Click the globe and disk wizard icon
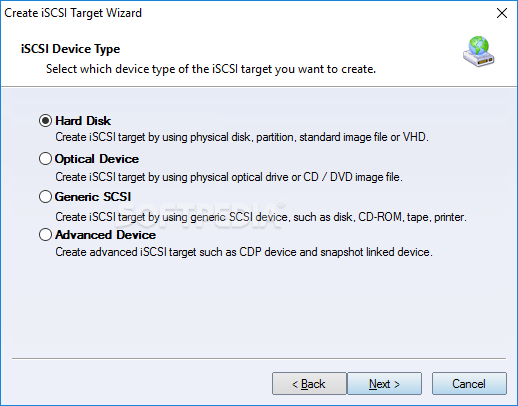The width and height of the screenshot is (518, 406). tap(479, 52)
